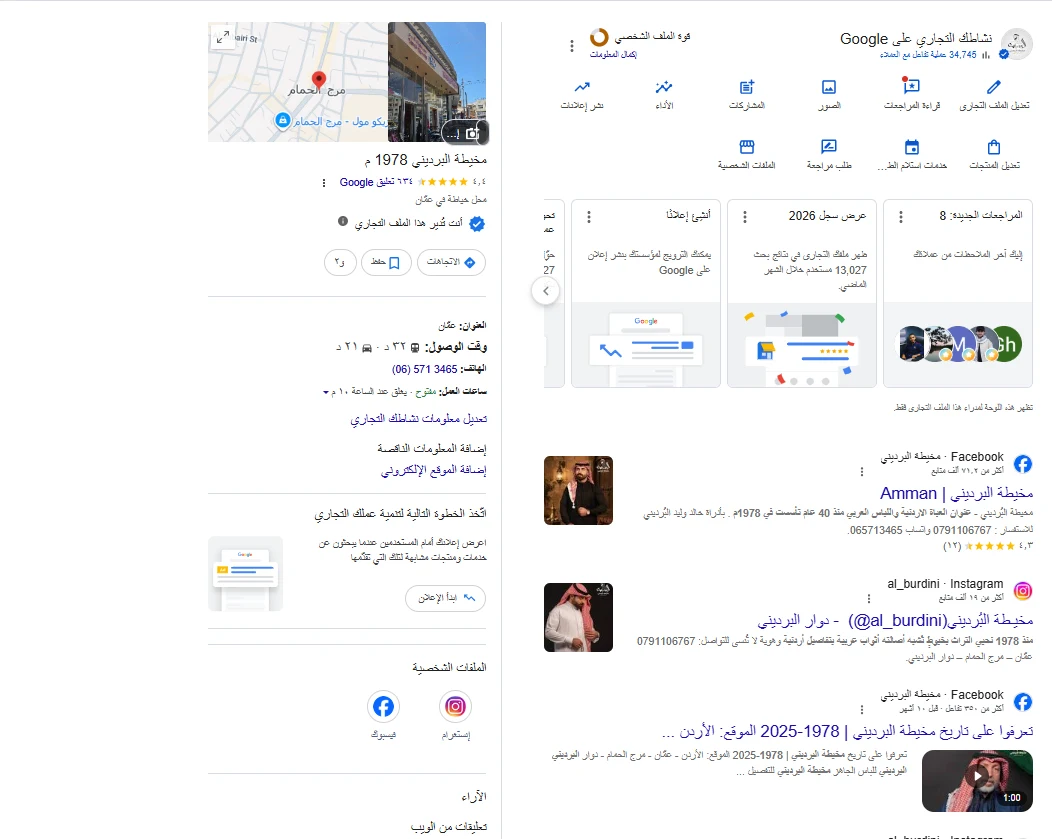The image size is (1052, 839).
Task: Open three-dot menu of Facebook history video result
Action: click(862, 710)
